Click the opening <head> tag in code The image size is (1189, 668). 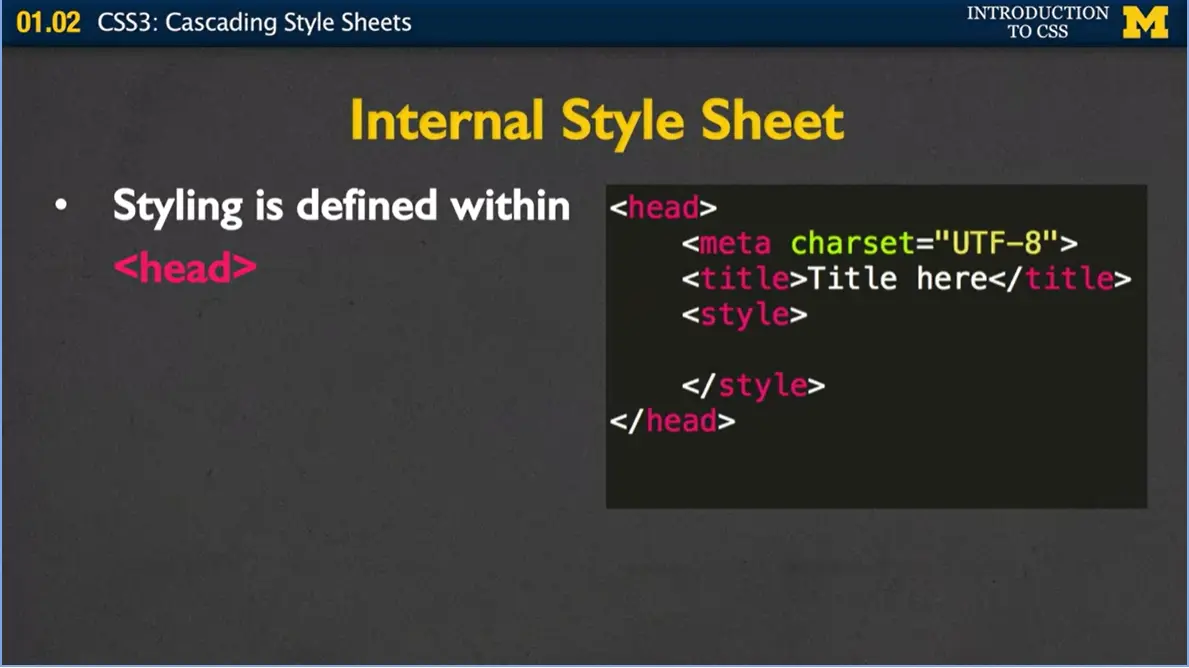point(667,207)
